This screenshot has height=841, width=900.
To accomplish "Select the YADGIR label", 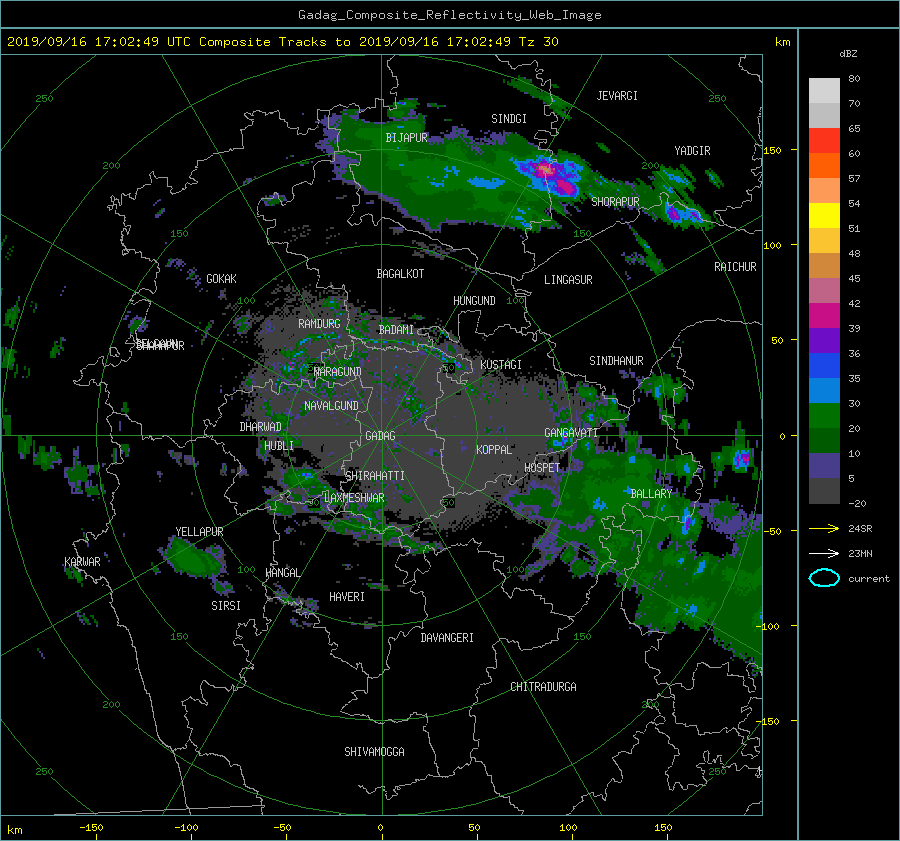I will pyautogui.click(x=692, y=151).
